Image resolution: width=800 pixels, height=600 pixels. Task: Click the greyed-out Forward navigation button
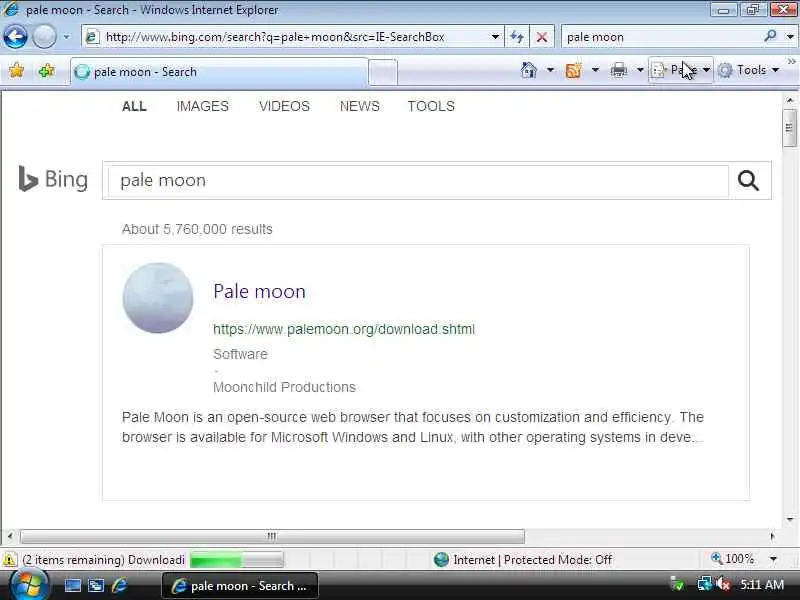click(x=44, y=37)
